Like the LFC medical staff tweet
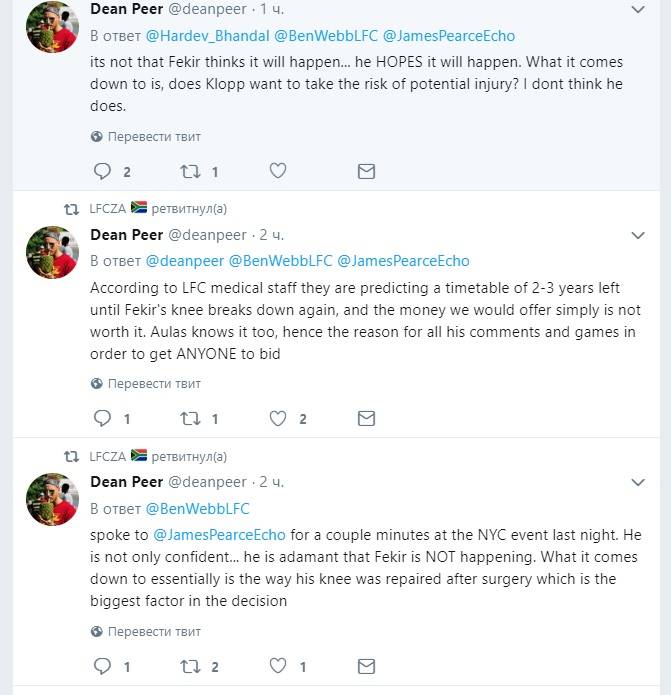The image size is (671, 695). tap(279, 419)
